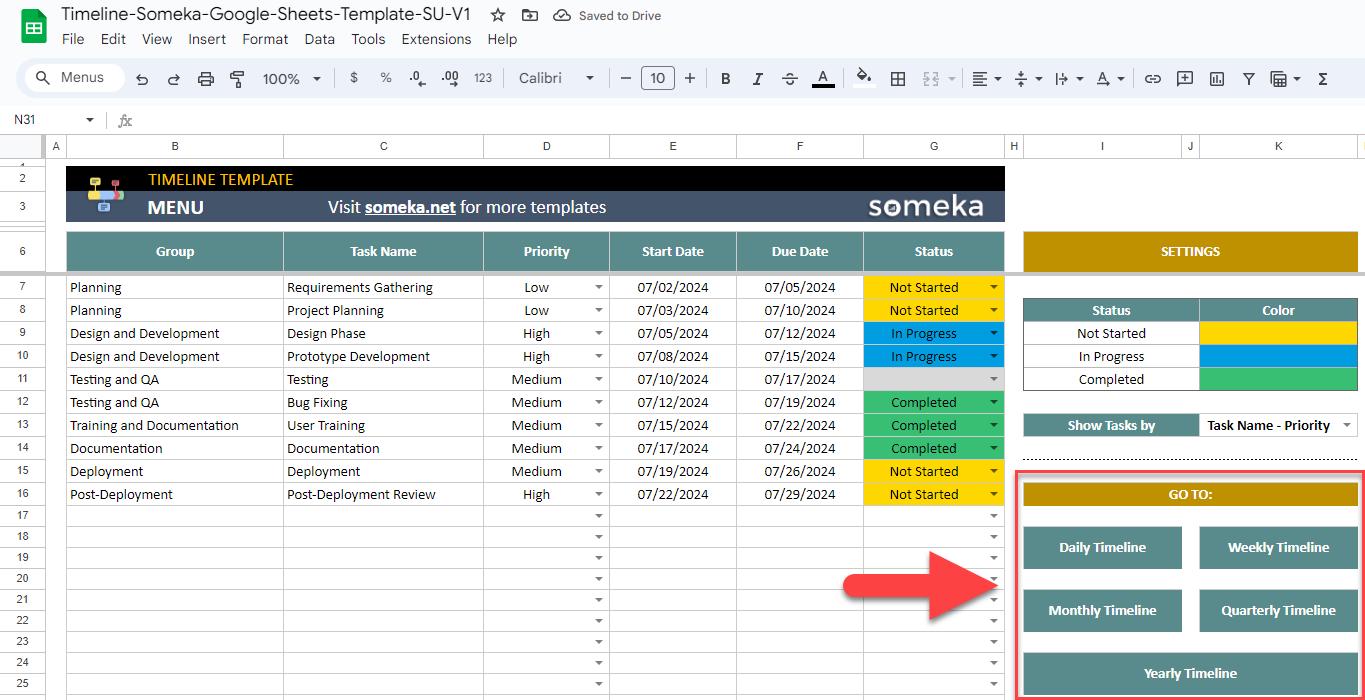
Task: Apply strikethrough formatting
Action: tap(790, 77)
